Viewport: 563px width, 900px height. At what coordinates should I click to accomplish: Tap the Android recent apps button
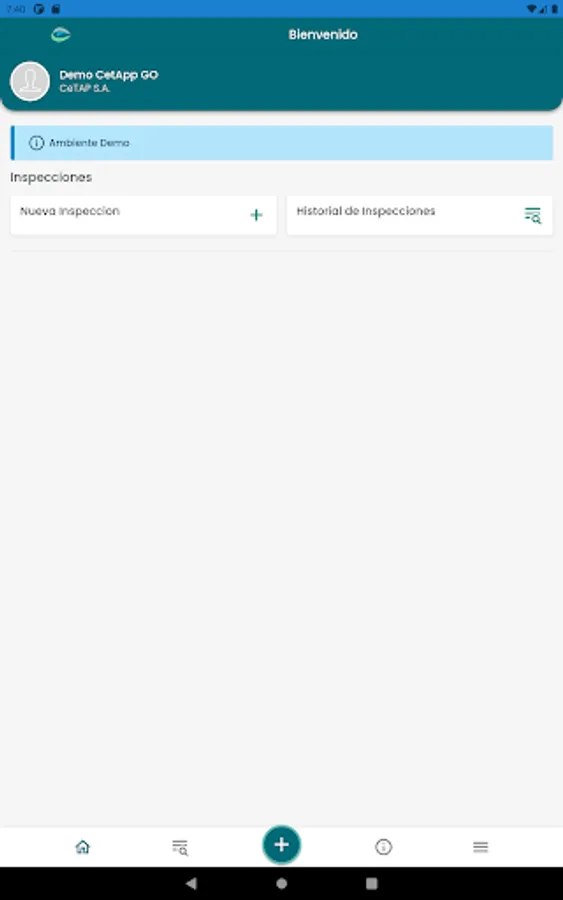click(x=372, y=883)
